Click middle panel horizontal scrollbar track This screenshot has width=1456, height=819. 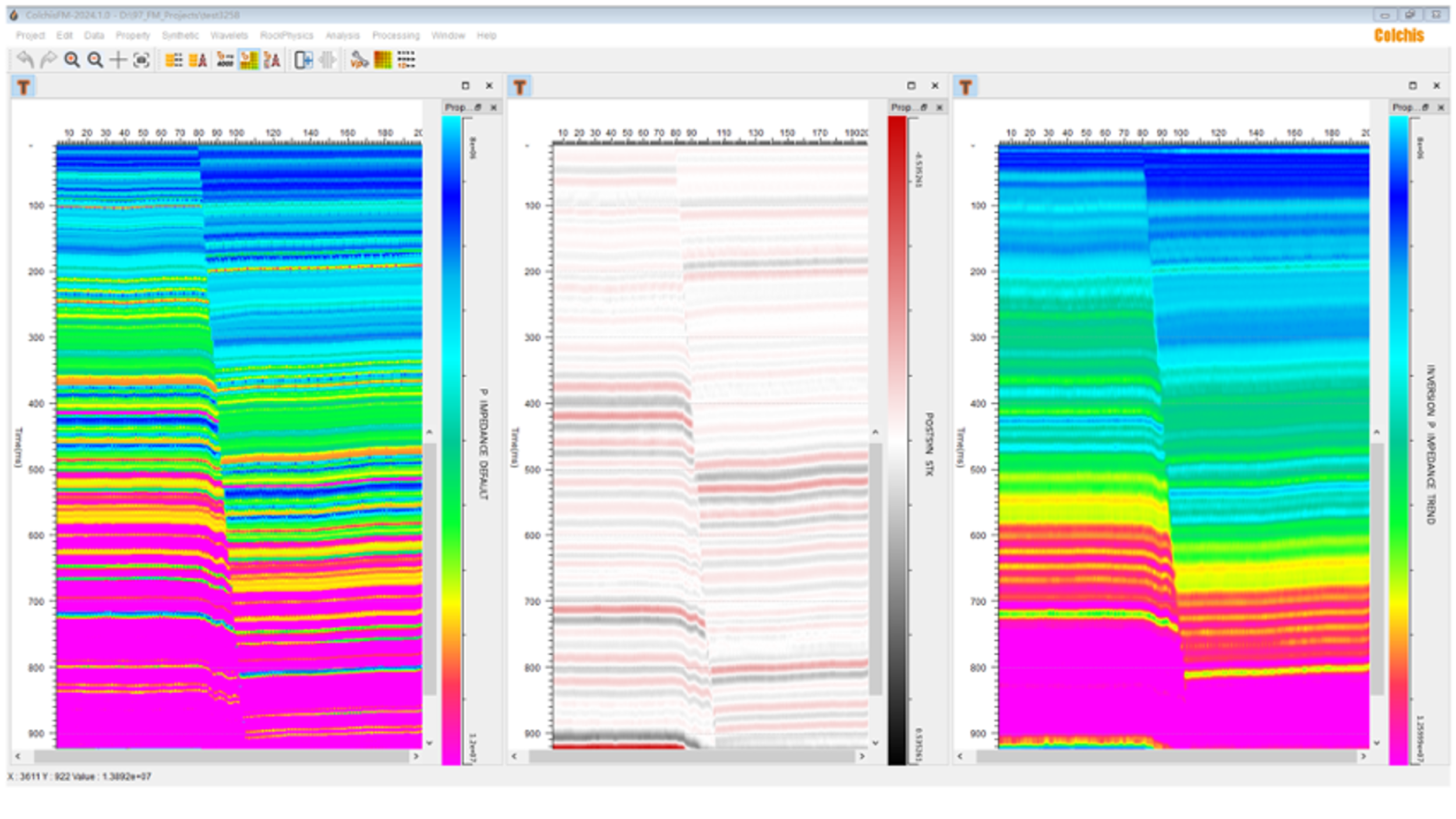point(691,756)
